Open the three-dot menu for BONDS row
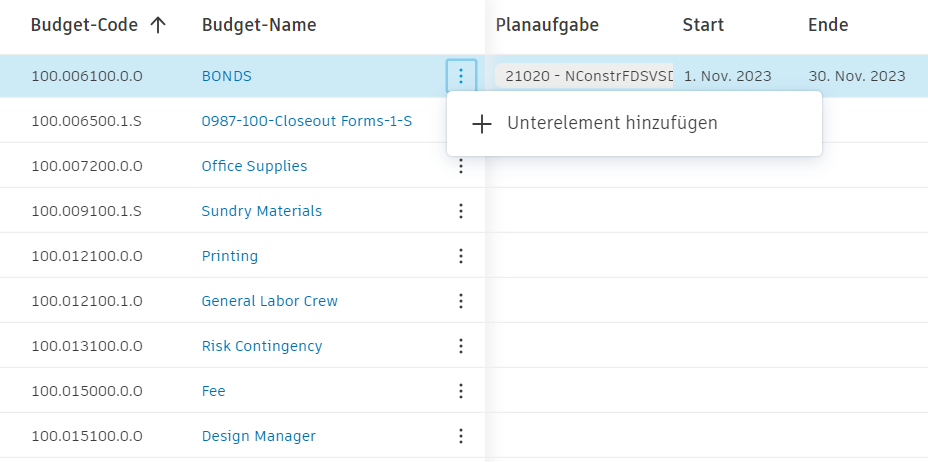The height and width of the screenshot is (462, 928). pyautogui.click(x=461, y=76)
